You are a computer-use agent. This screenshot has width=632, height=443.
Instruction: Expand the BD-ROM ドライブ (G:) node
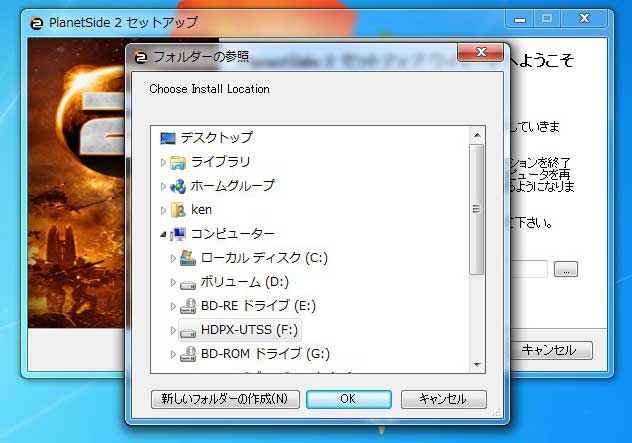coord(173,354)
